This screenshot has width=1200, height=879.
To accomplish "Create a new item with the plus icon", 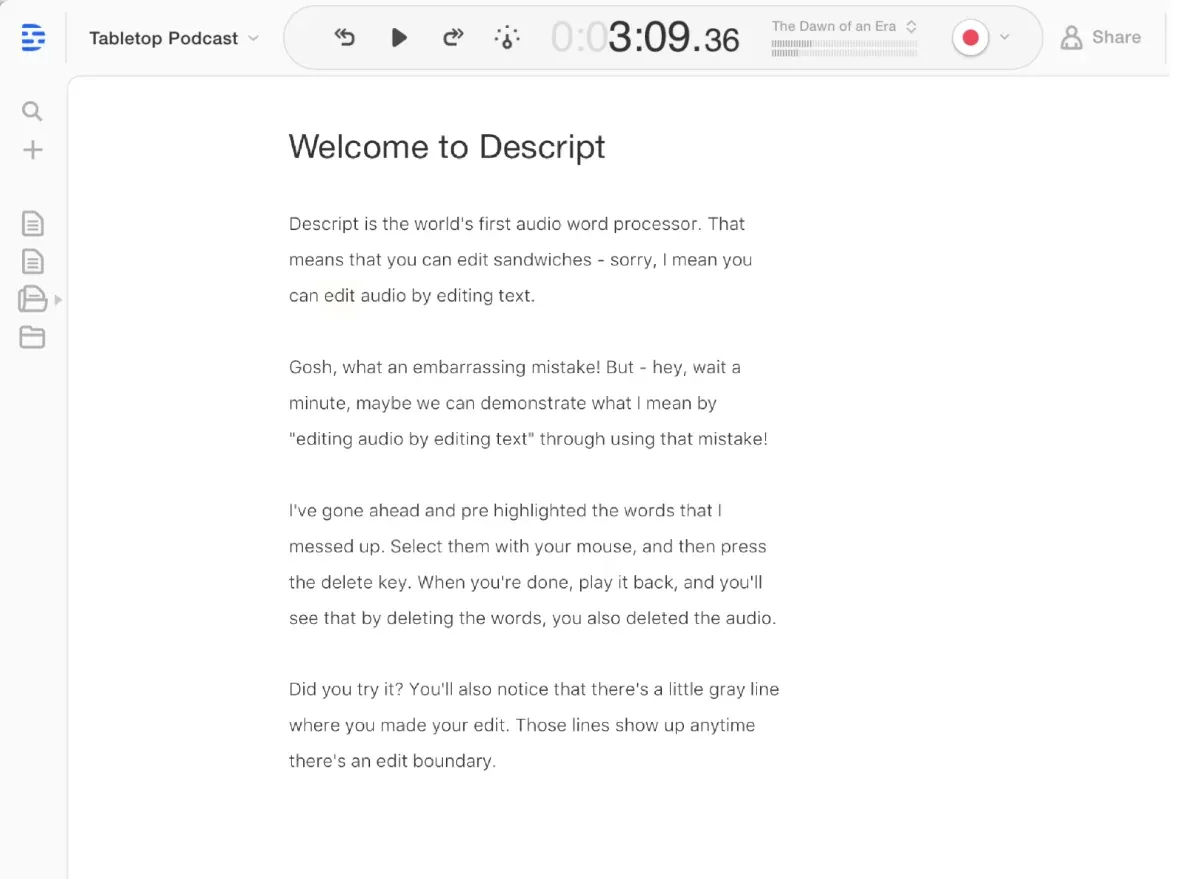I will pos(32,148).
